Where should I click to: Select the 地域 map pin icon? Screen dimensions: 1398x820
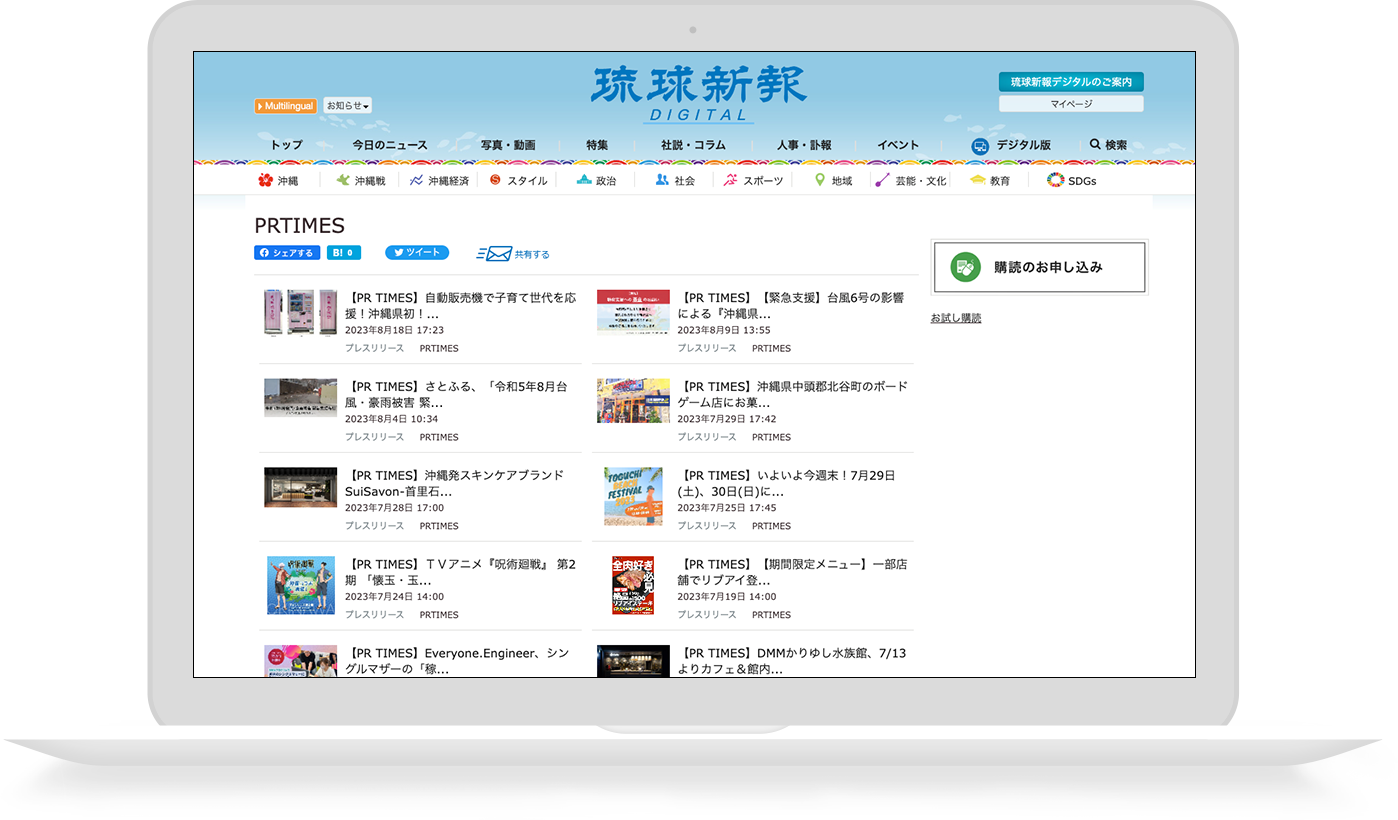[820, 180]
